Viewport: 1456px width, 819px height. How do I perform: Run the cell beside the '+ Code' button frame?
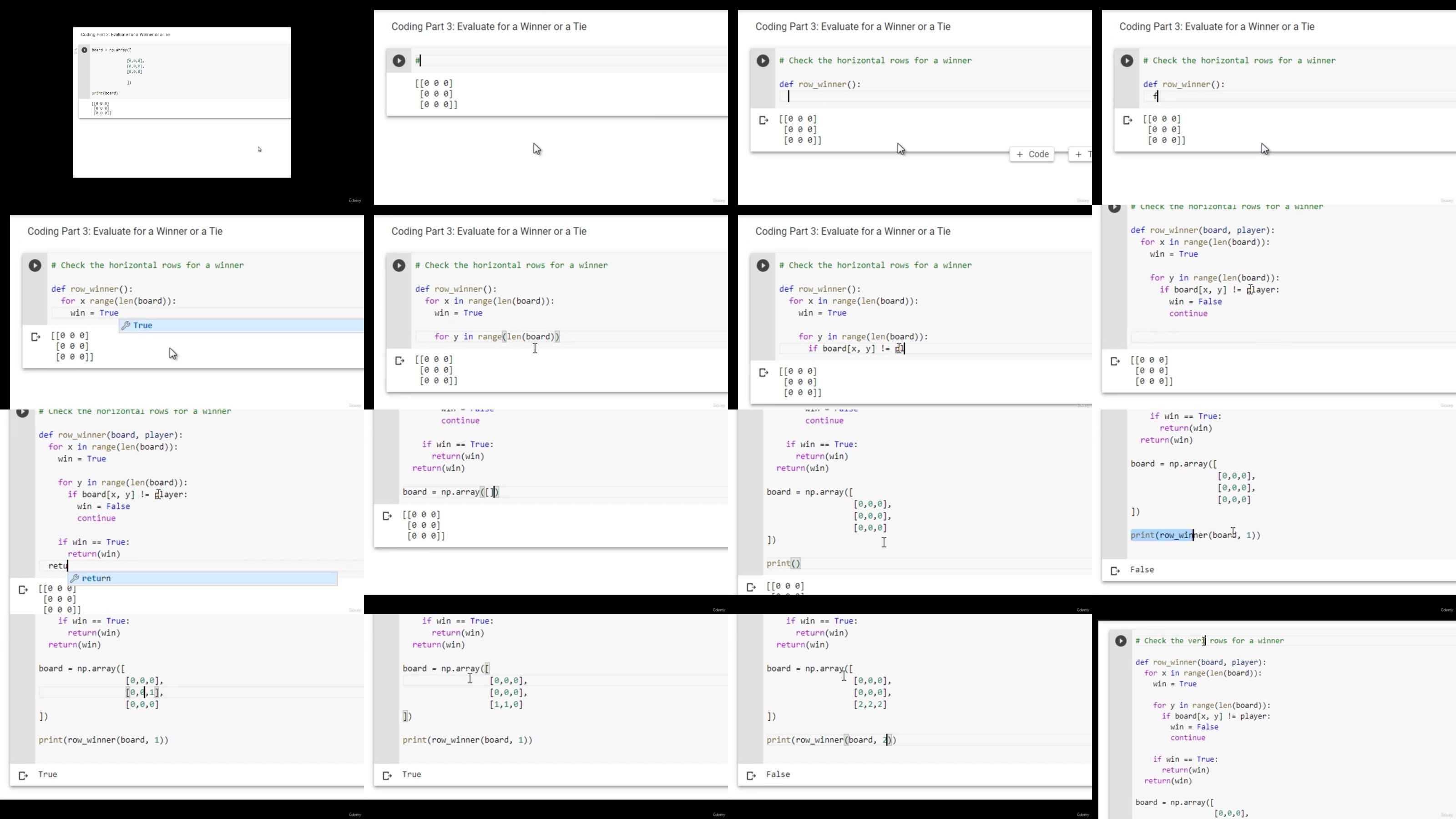(x=763, y=61)
